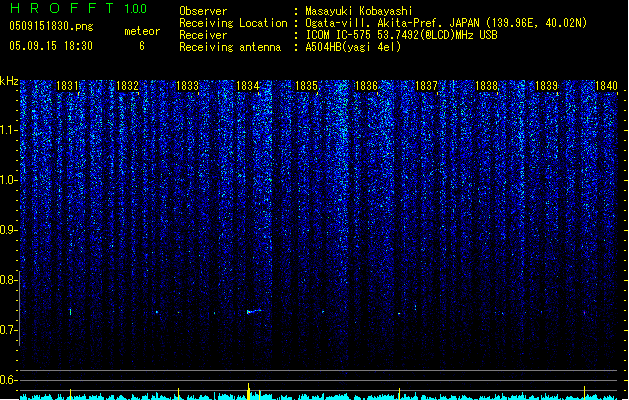629x400 pixels.
Task: Click the tallest yellow spike in power graph
Action: coord(248,392)
